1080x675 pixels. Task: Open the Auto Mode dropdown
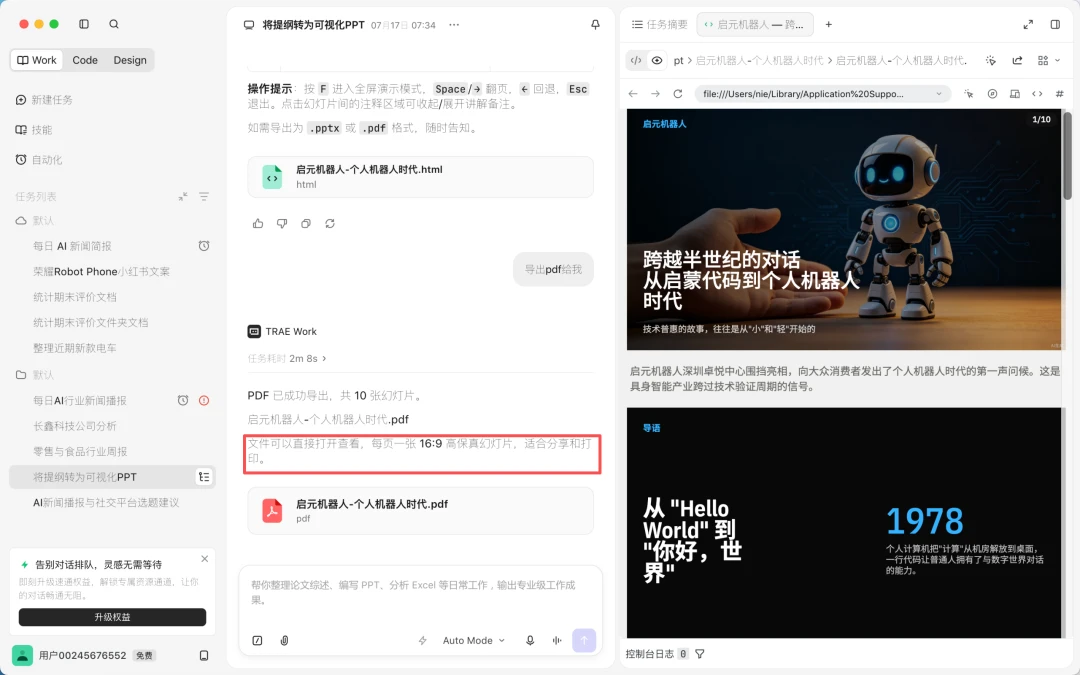474,641
